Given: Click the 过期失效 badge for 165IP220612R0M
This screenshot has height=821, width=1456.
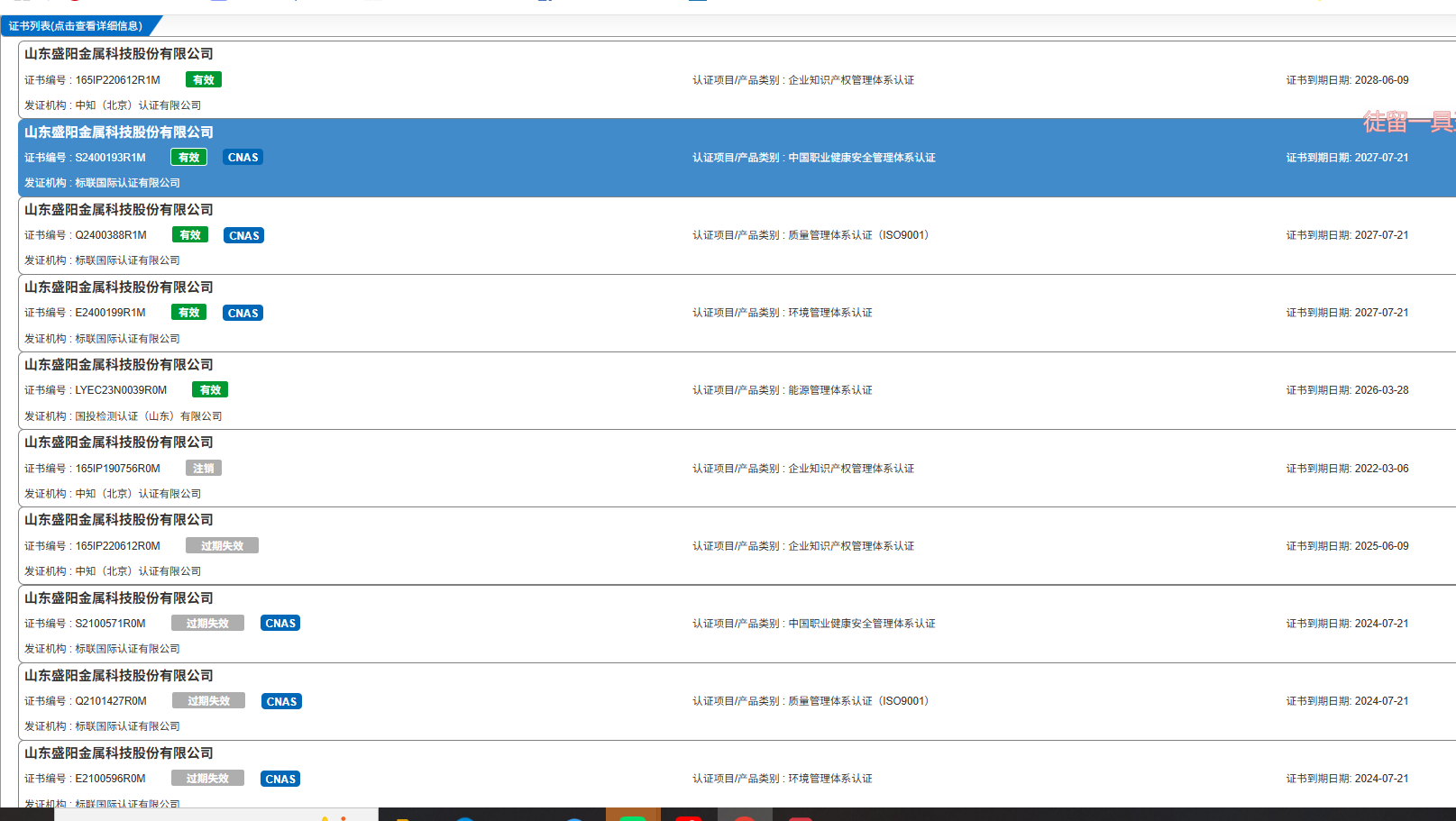Looking at the screenshot, I should [x=222, y=546].
